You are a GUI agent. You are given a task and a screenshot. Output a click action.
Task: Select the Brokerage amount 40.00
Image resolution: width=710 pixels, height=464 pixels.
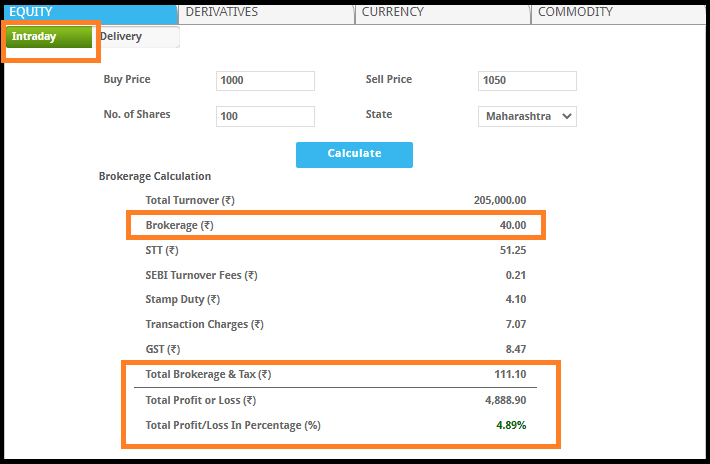[512, 225]
